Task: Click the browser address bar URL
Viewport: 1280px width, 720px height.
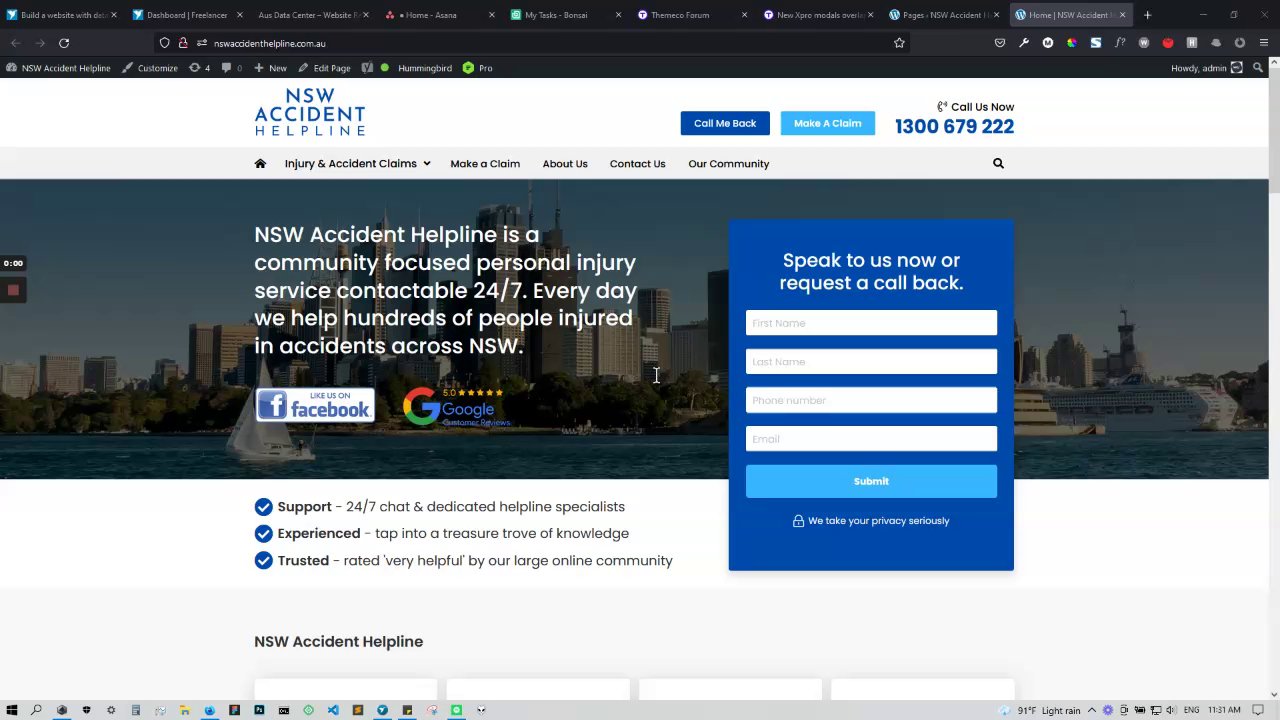Action: coord(269,43)
